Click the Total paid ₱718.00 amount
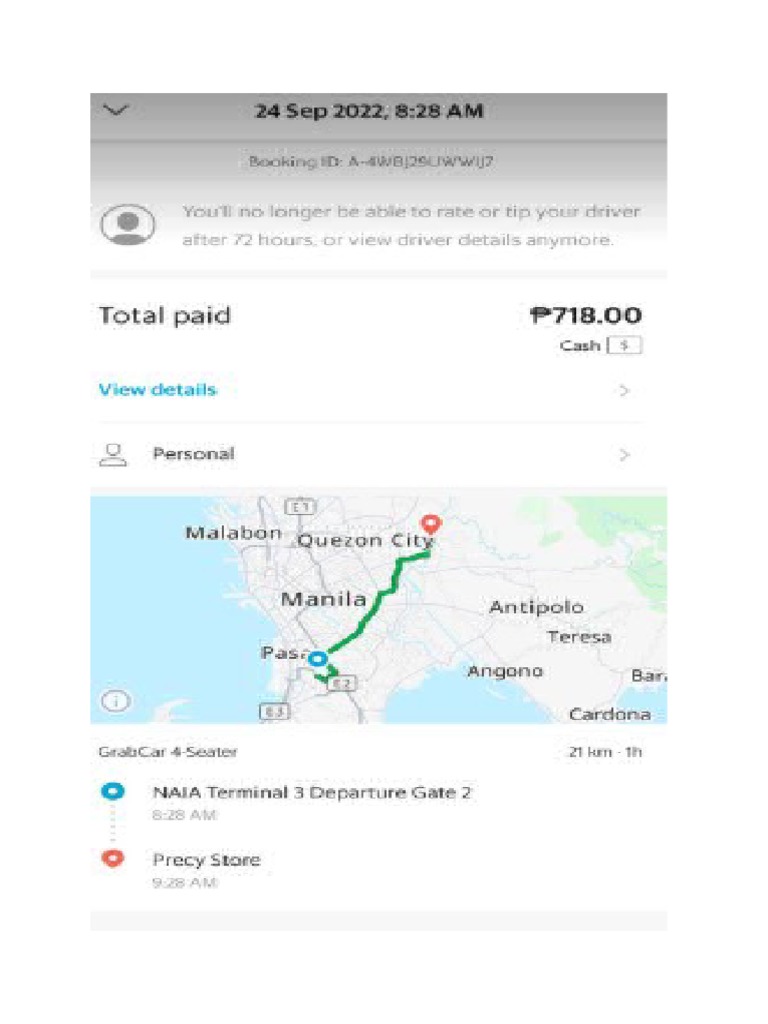This screenshot has width=768, height=1024. (585, 316)
